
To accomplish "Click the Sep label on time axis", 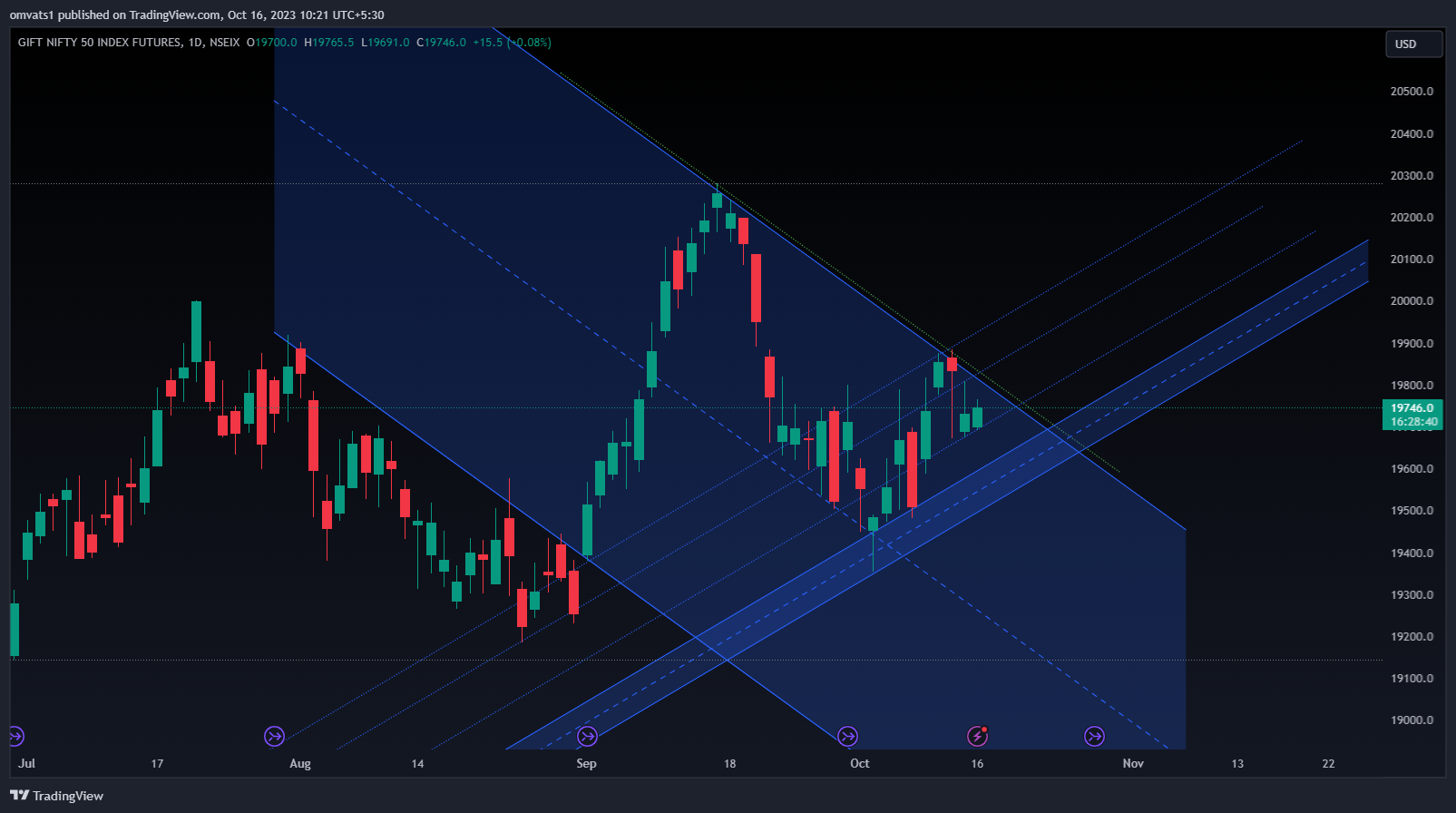I will (x=586, y=763).
